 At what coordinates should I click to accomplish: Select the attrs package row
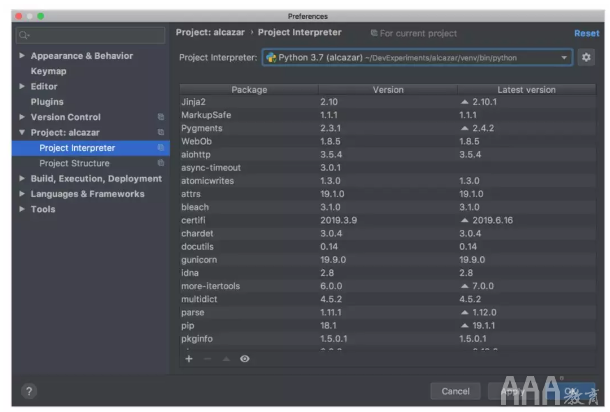[387, 194]
